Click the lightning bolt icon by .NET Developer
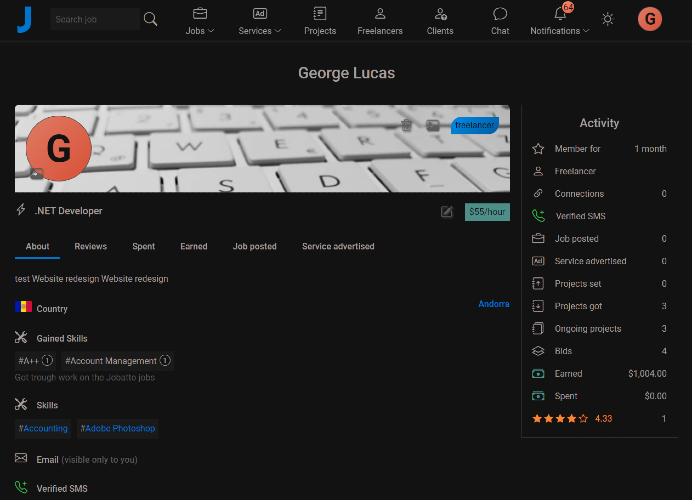This screenshot has width=692, height=500. (21, 210)
